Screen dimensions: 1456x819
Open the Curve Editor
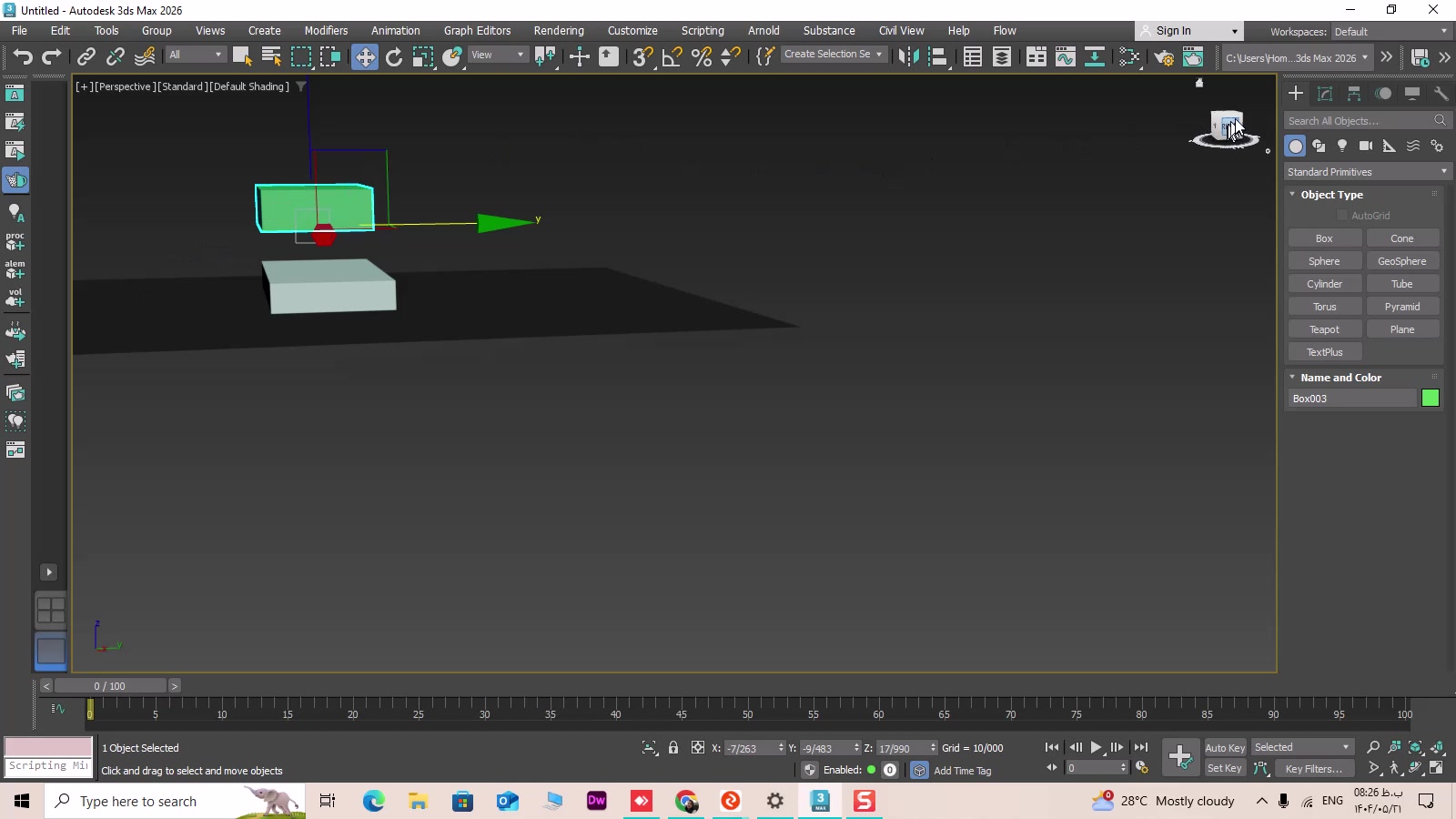point(1066,57)
